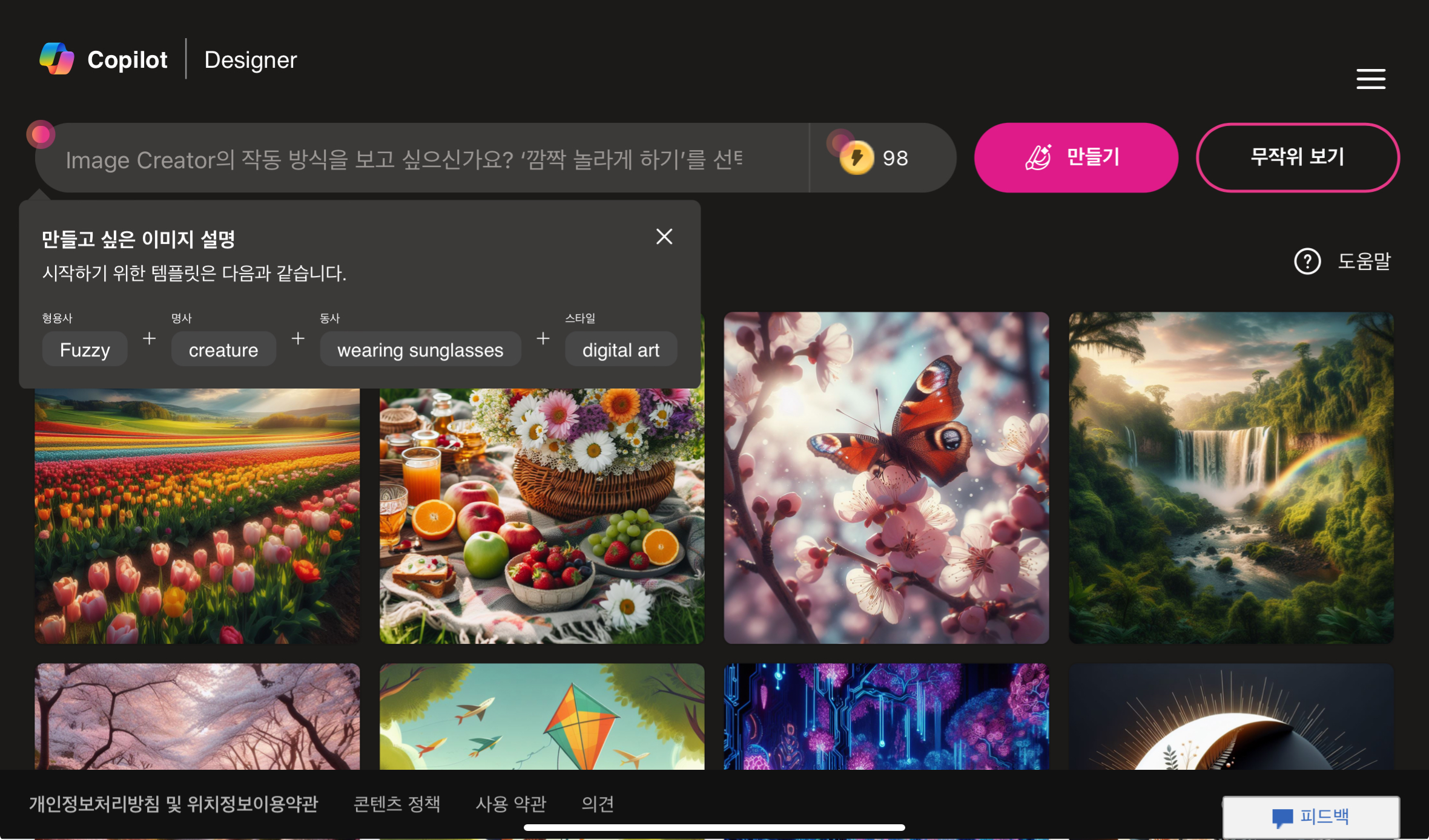This screenshot has height=840, width=1429.
Task: Click the 무작위 보기 button
Action: (1298, 157)
